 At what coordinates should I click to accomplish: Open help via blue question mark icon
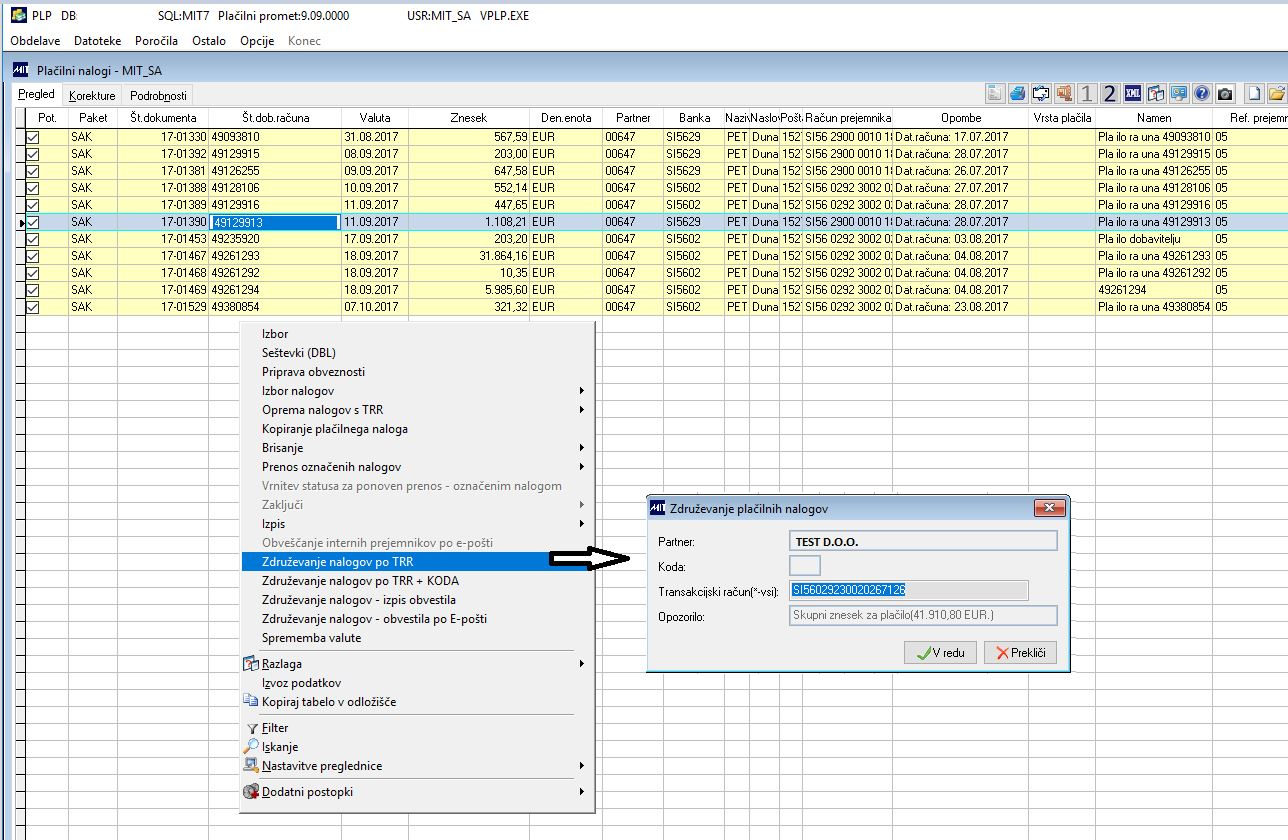1201,94
